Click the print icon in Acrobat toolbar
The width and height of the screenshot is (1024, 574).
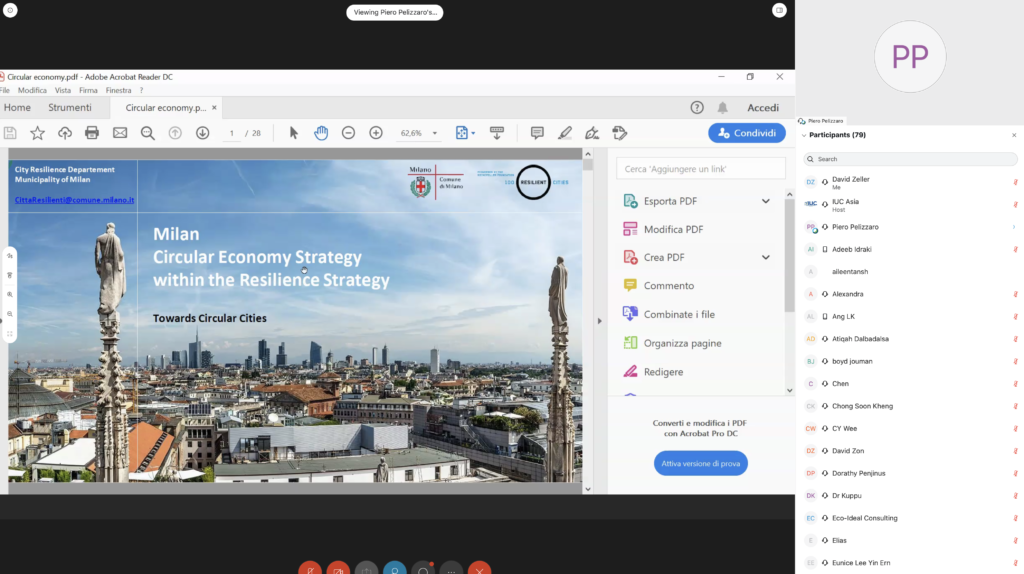coord(92,133)
